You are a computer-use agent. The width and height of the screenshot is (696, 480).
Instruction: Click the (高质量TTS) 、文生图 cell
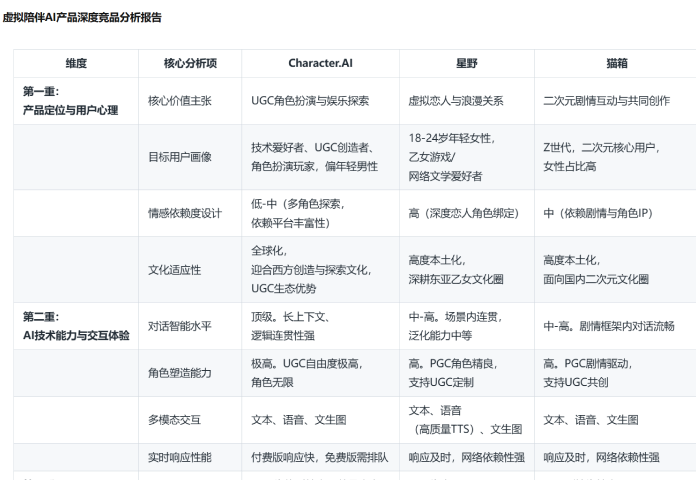pos(467,420)
